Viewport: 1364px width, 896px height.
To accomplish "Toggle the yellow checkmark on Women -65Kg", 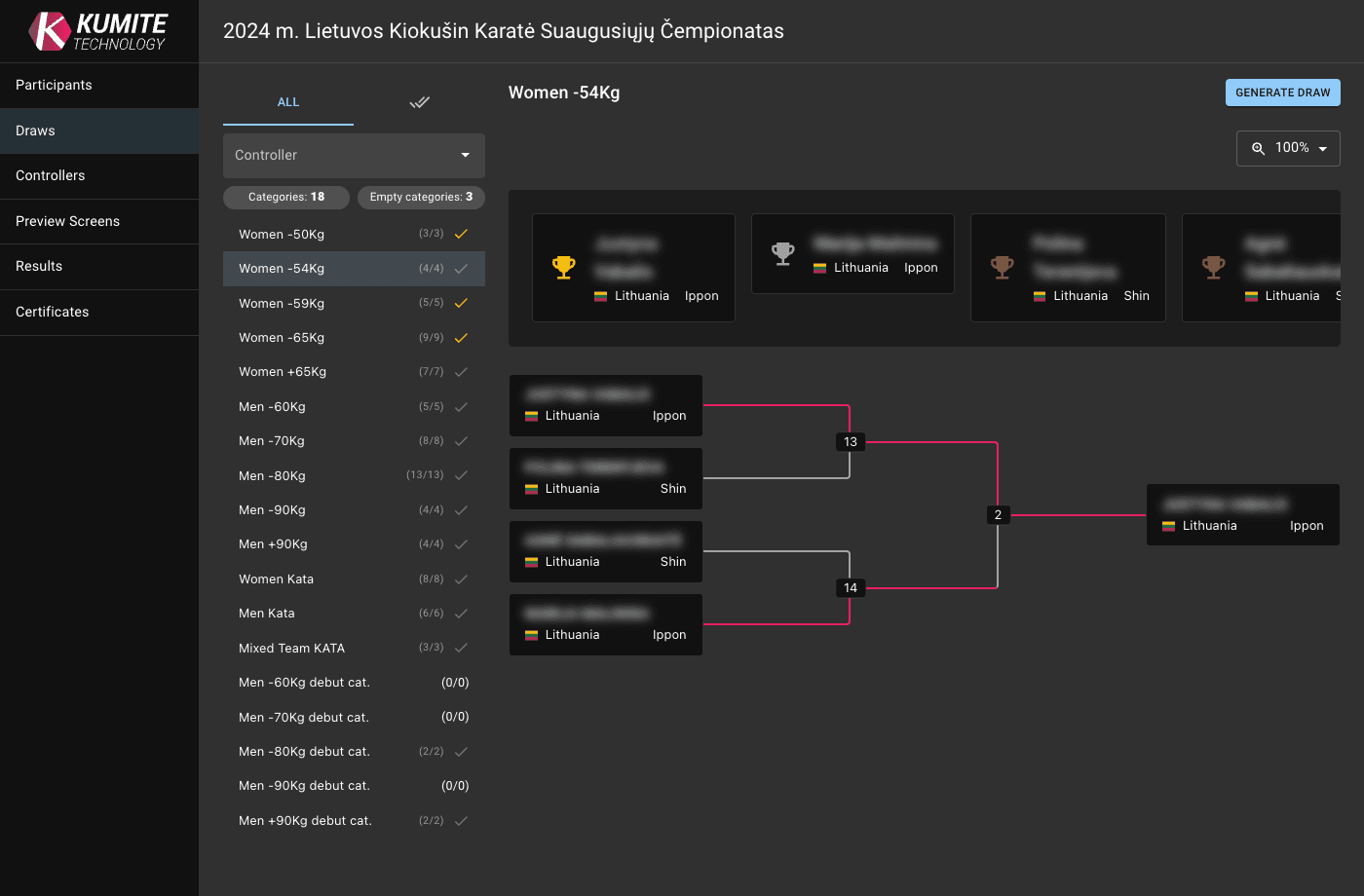I will [x=460, y=337].
